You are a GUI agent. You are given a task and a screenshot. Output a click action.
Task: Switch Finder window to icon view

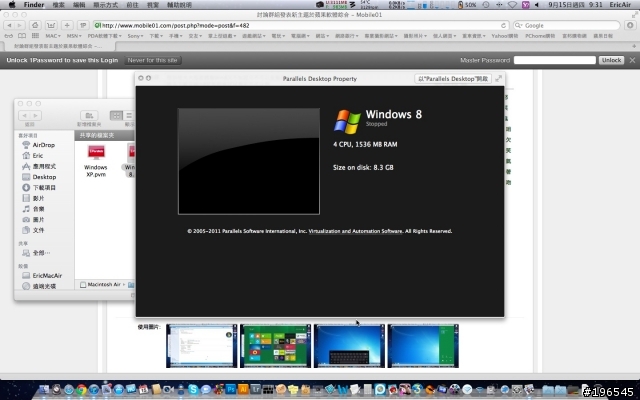click(x=116, y=116)
